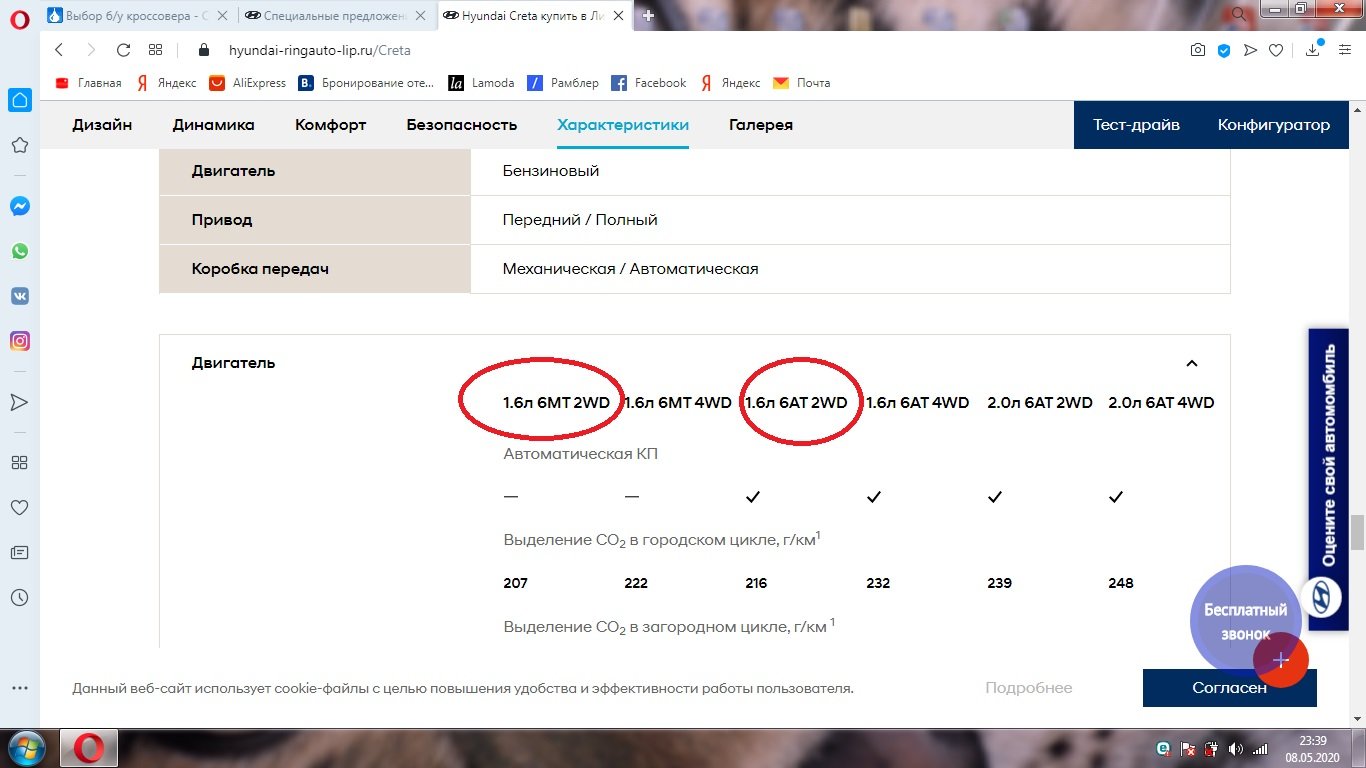Image resolution: width=1366 pixels, height=768 pixels.
Task: Go back to the previous page
Action: click(x=59, y=50)
